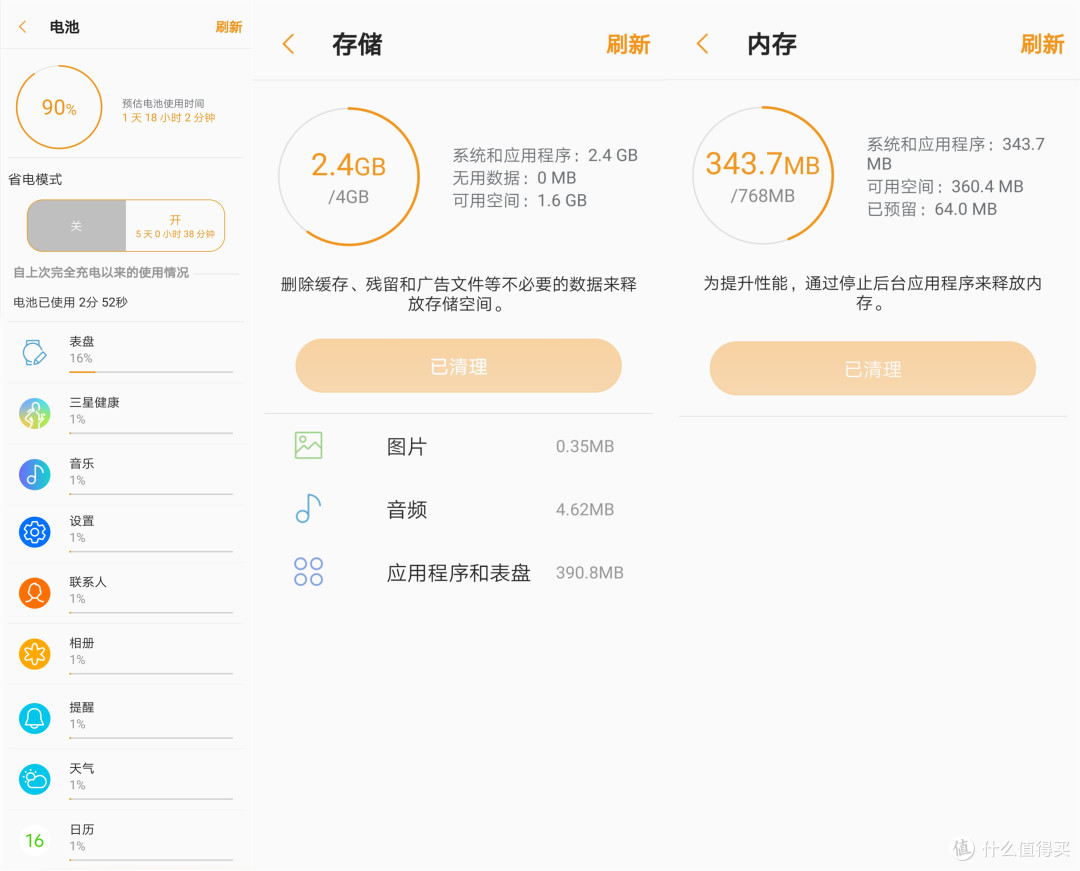Tap the 可用空间: 1.6 GB storage value
This screenshot has width=1080, height=871.
(x=519, y=200)
